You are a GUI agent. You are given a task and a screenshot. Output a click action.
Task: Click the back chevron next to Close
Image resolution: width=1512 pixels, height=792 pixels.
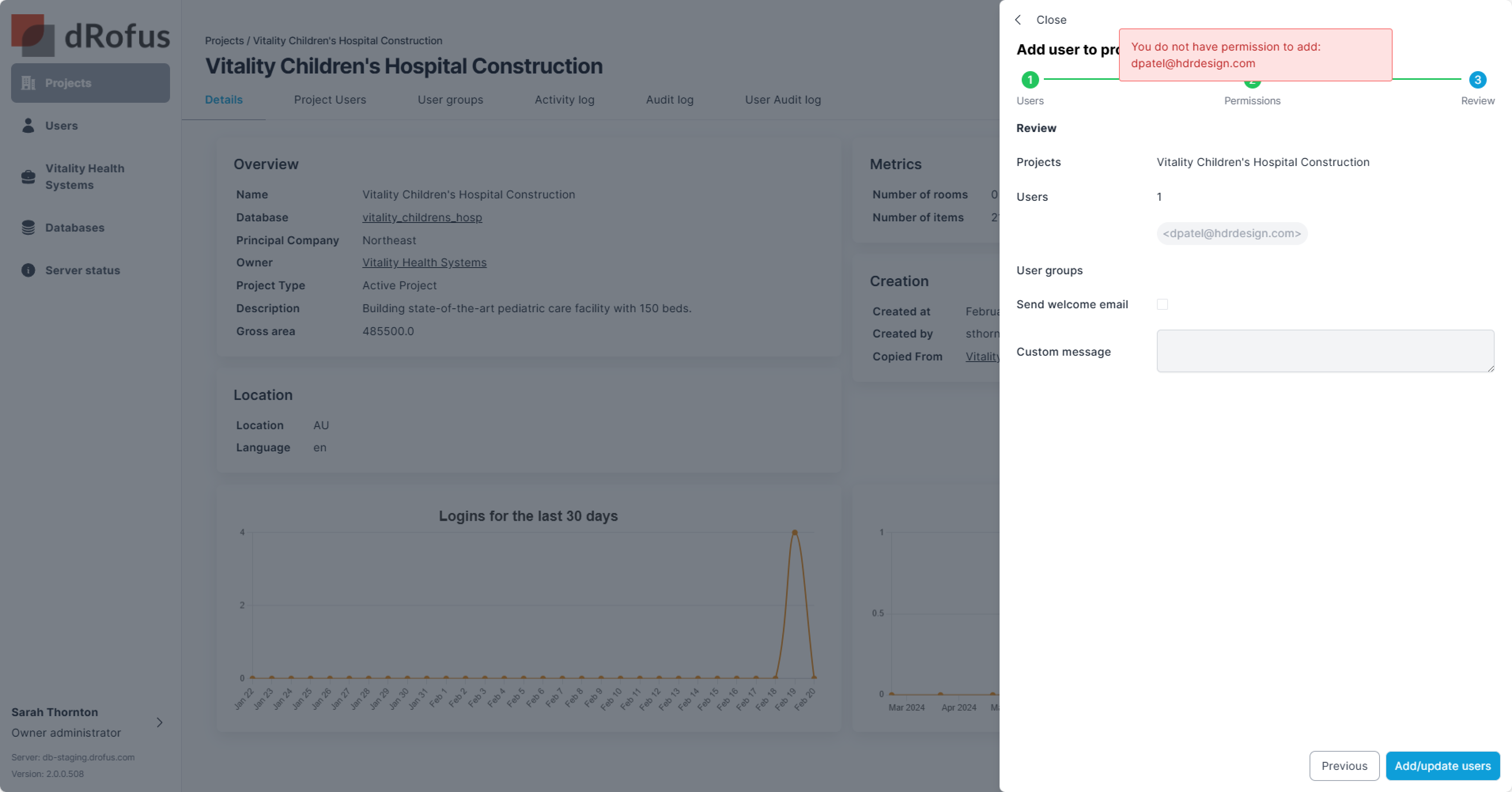click(1019, 20)
